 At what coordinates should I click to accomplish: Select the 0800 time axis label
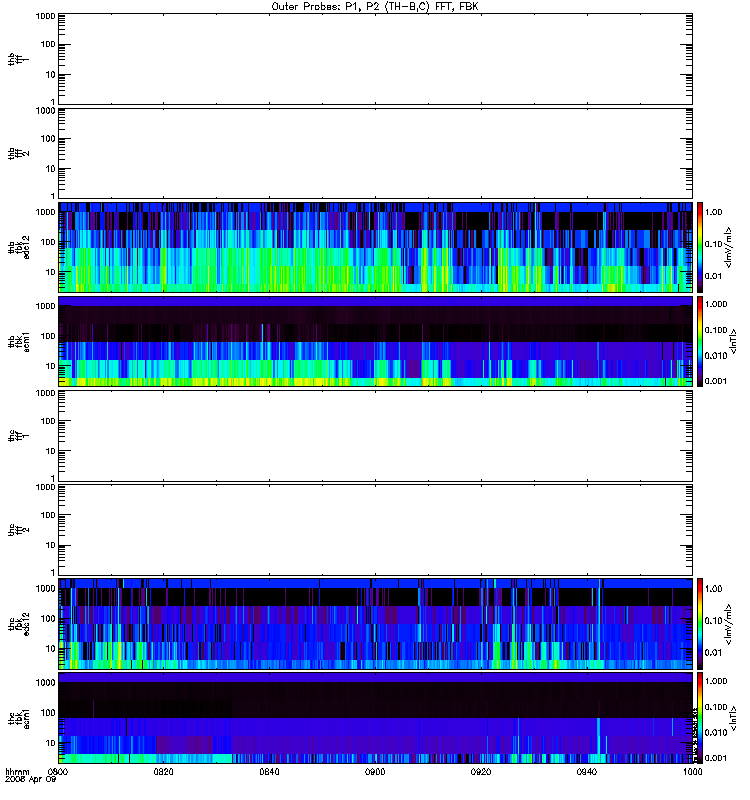(x=57, y=772)
